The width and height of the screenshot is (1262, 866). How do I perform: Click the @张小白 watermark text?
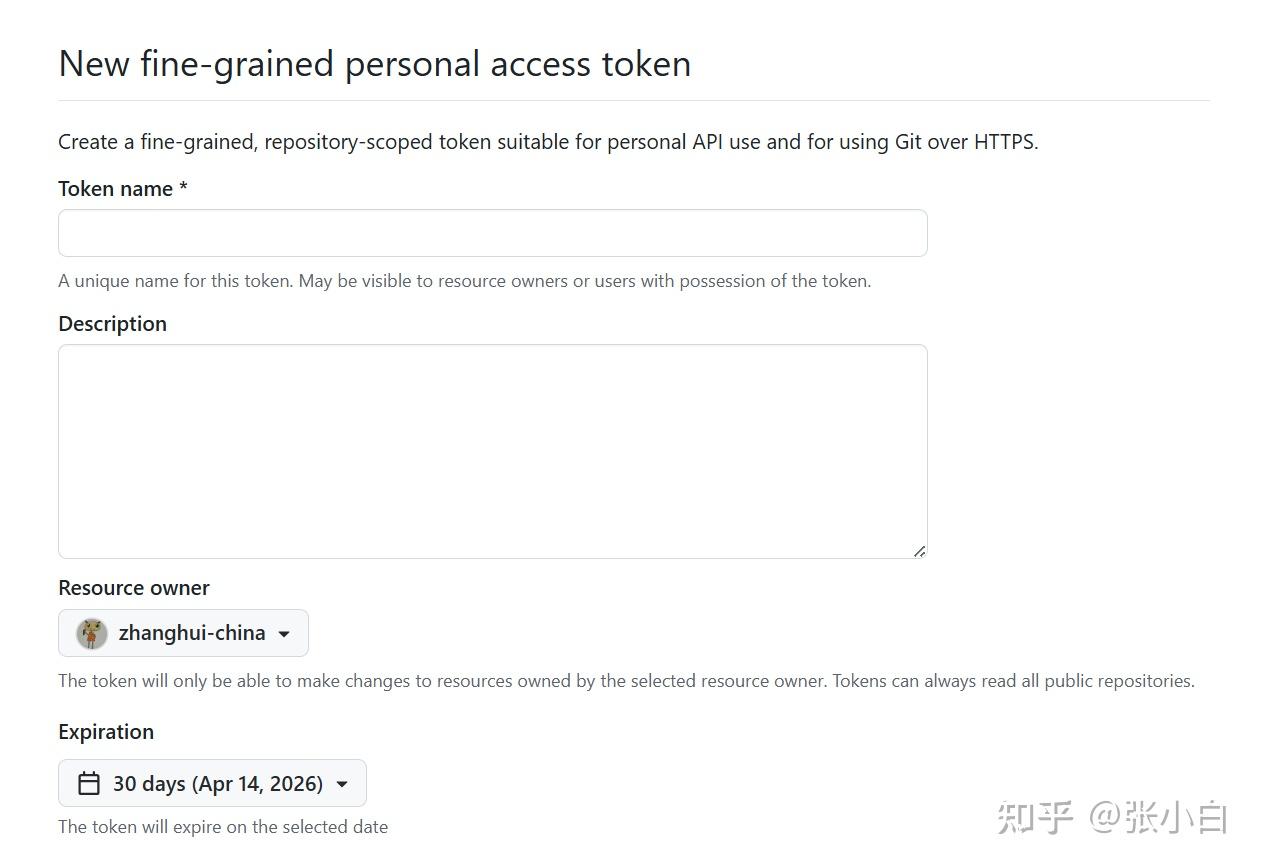(x=1158, y=817)
